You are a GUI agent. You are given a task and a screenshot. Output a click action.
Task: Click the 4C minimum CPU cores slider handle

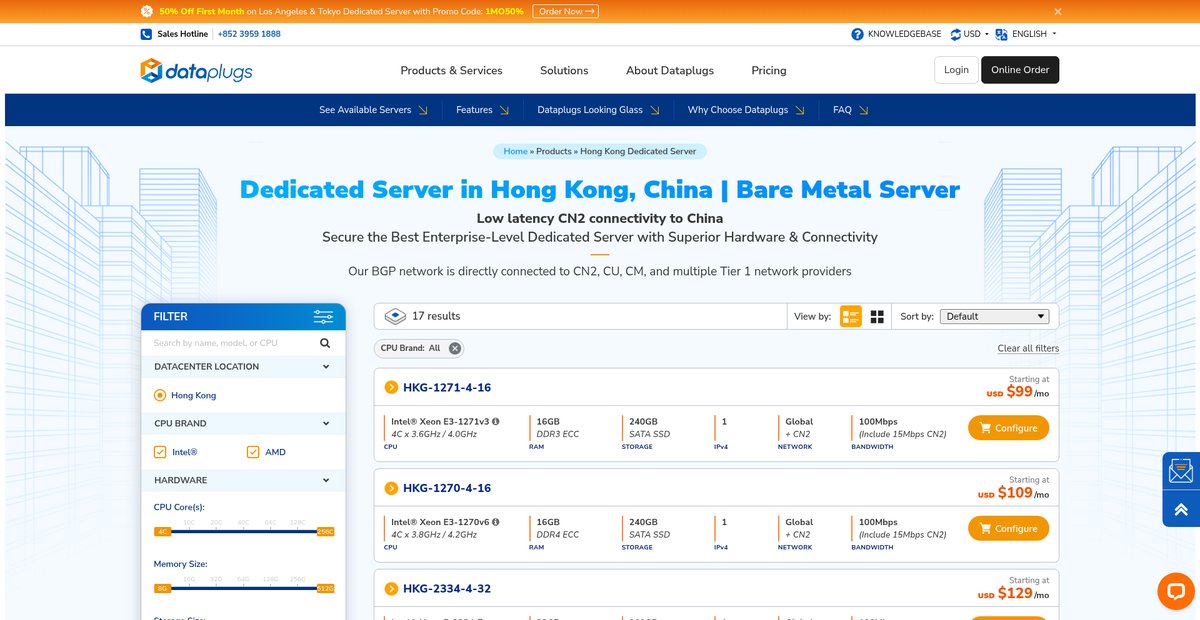pos(162,531)
